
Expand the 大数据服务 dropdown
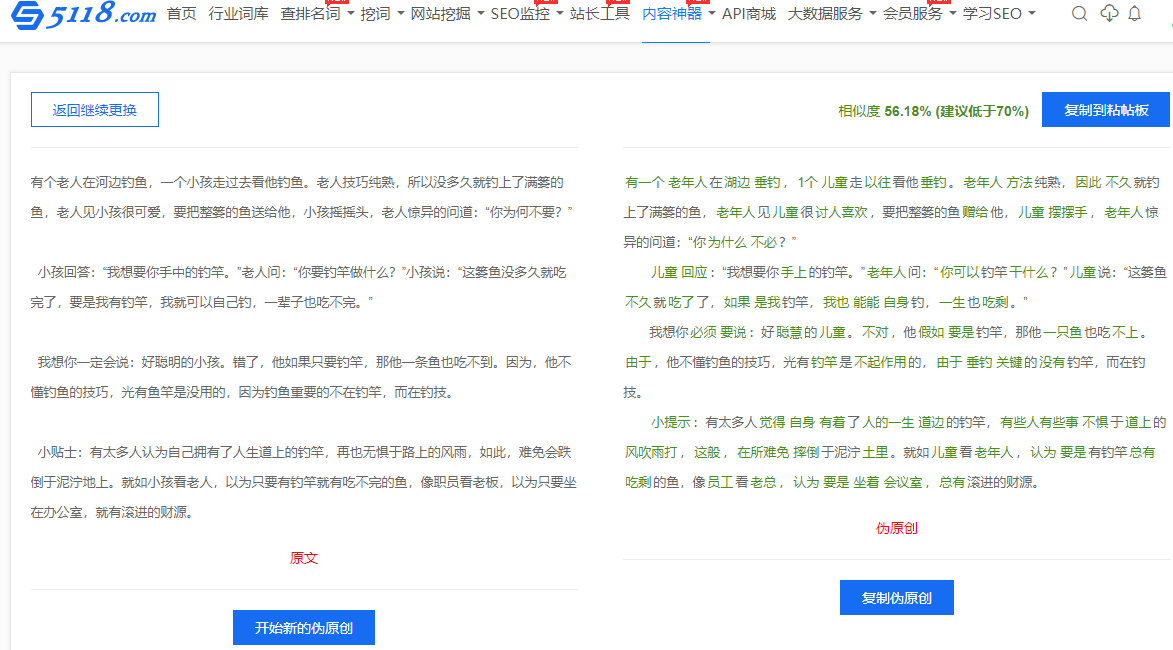tap(831, 14)
